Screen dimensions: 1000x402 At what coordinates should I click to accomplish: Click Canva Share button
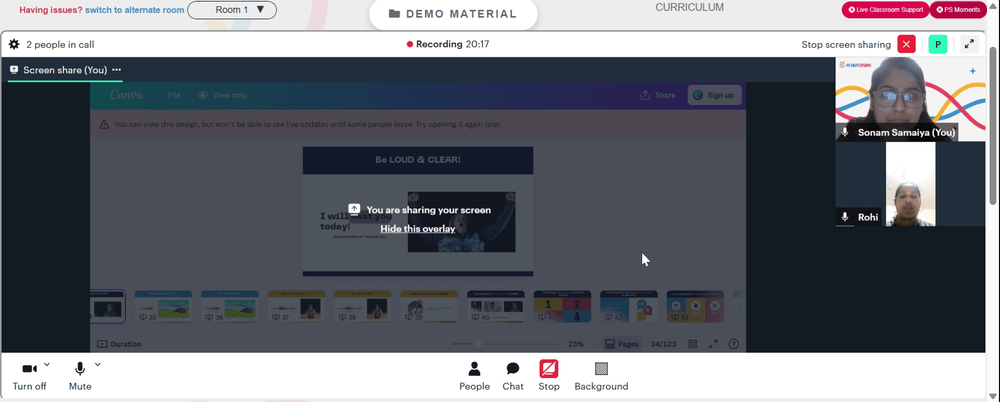click(x=658, y=95)
